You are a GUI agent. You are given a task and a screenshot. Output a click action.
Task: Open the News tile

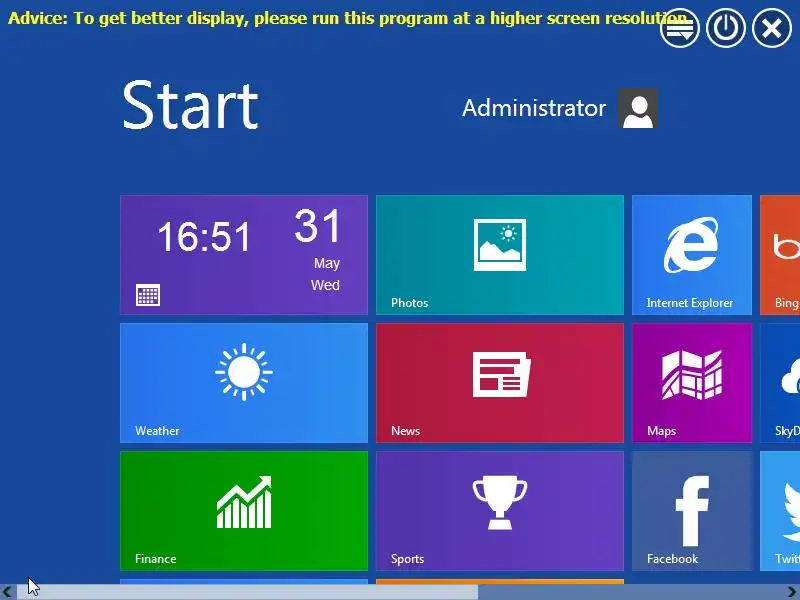pos(499,383)
